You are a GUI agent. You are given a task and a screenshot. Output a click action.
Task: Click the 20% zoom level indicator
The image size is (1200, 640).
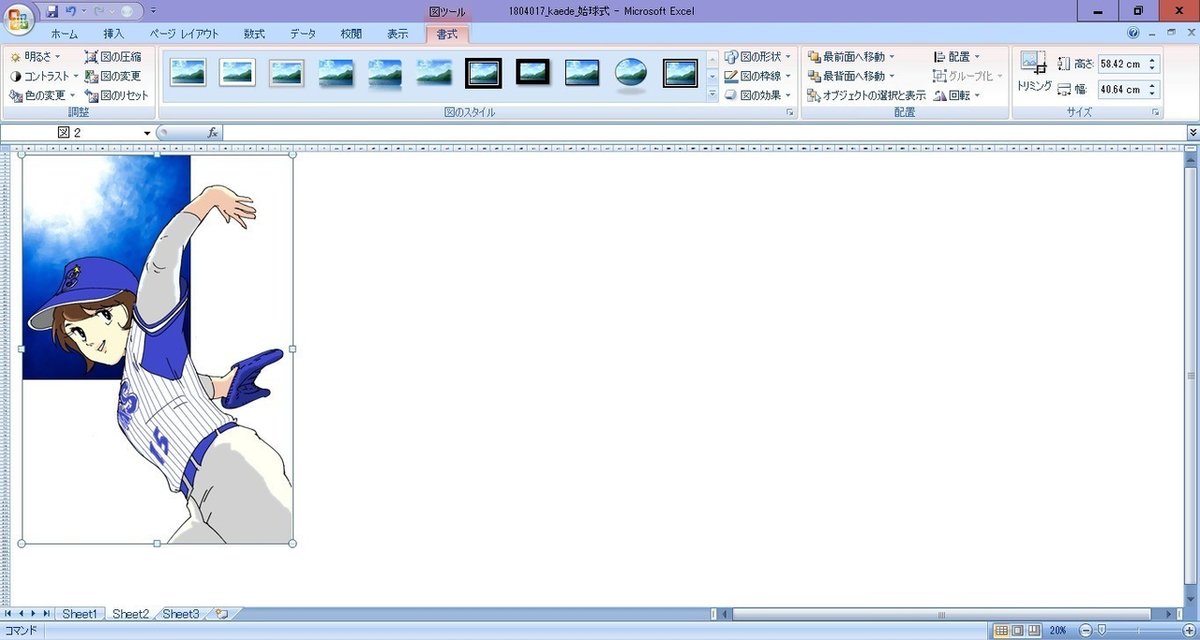tap(1058, 631)
